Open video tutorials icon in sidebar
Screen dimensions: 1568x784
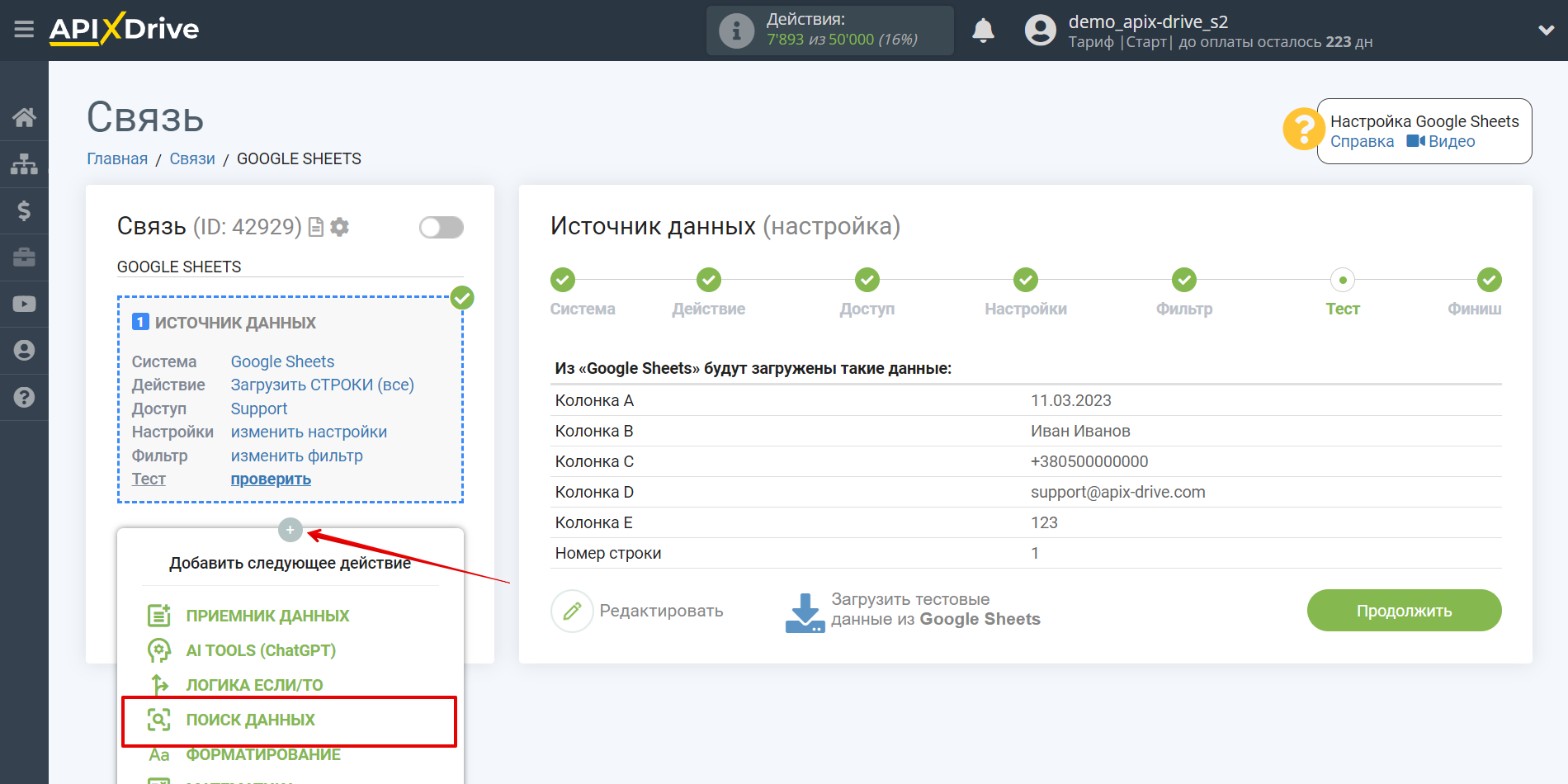tap(24, 304)
